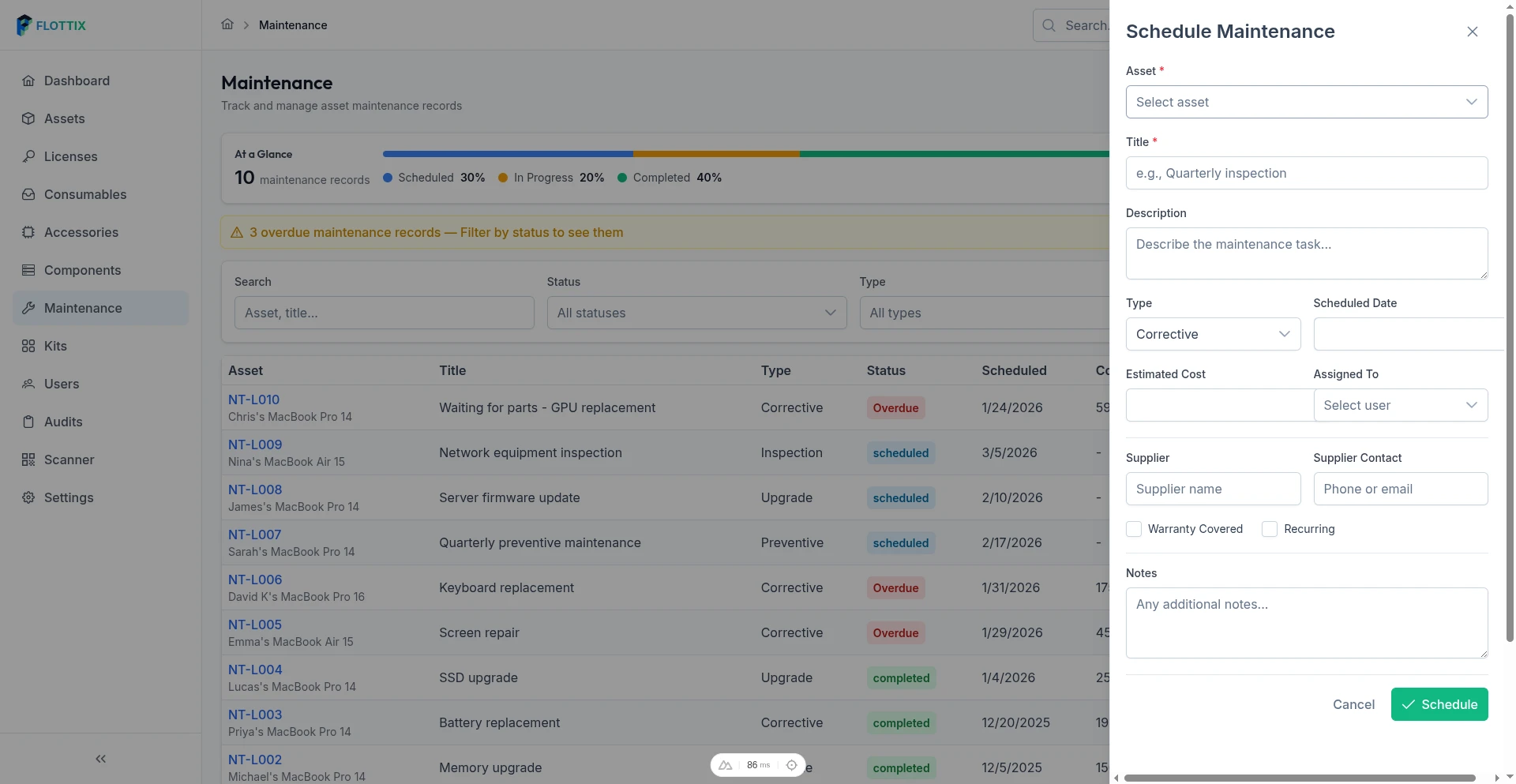
Task: Open asset NT-L007 details link
Action: (x=254, y=535)
